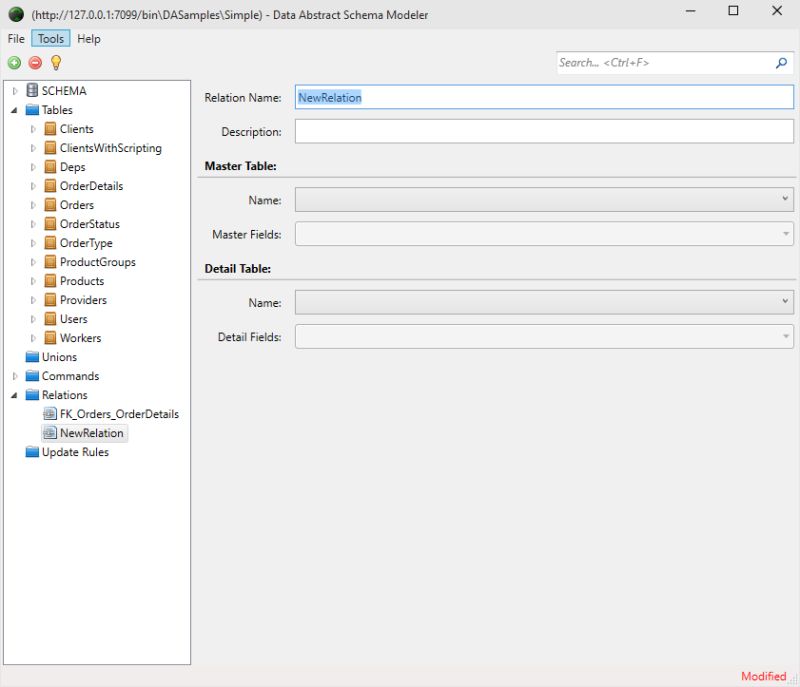The width and height of the screenshot is (800, 687).
Task: Click the green add item toolbar icon
Action: click(x=14, y=63)
